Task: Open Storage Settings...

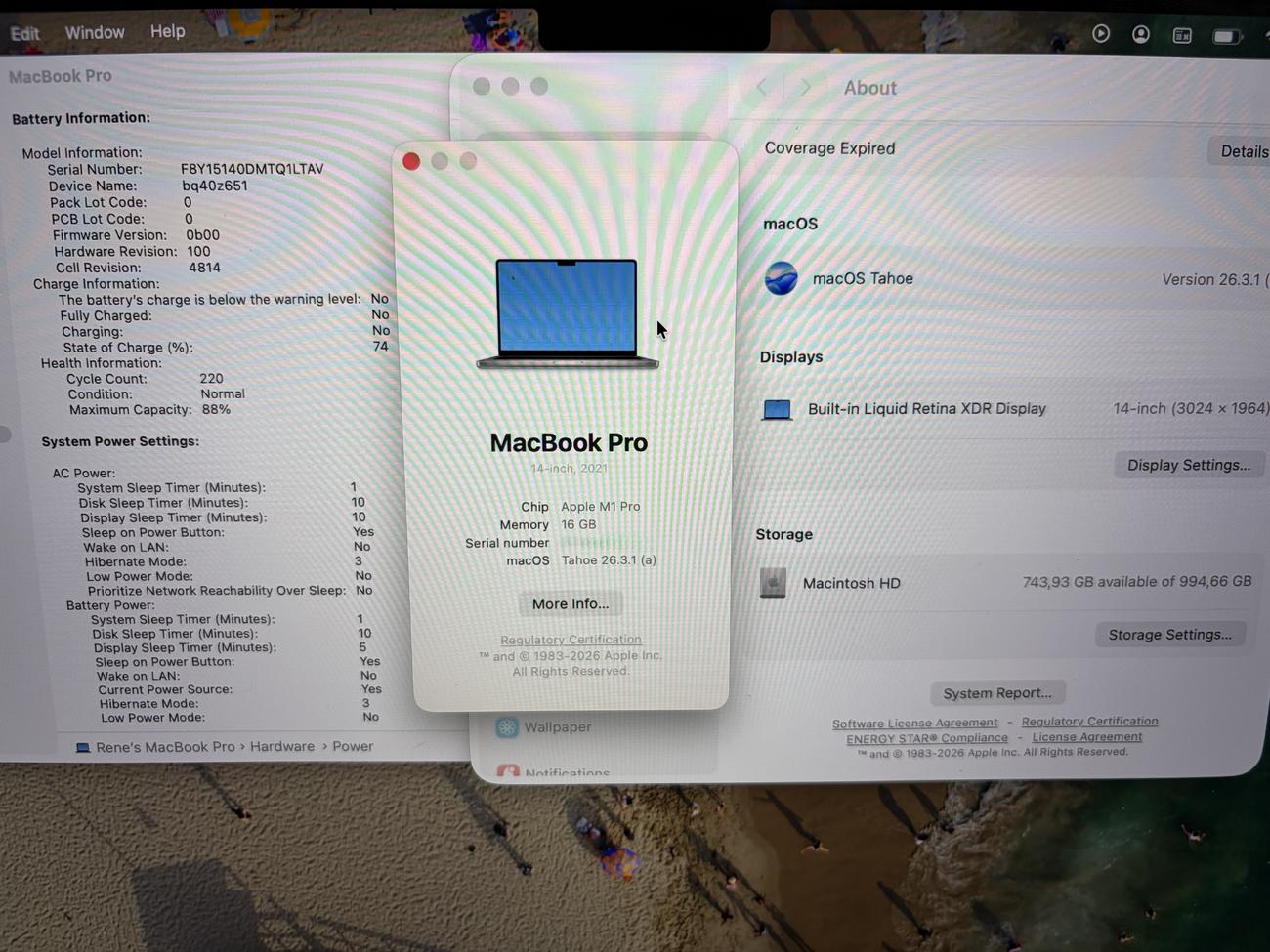Action: 1169,635
